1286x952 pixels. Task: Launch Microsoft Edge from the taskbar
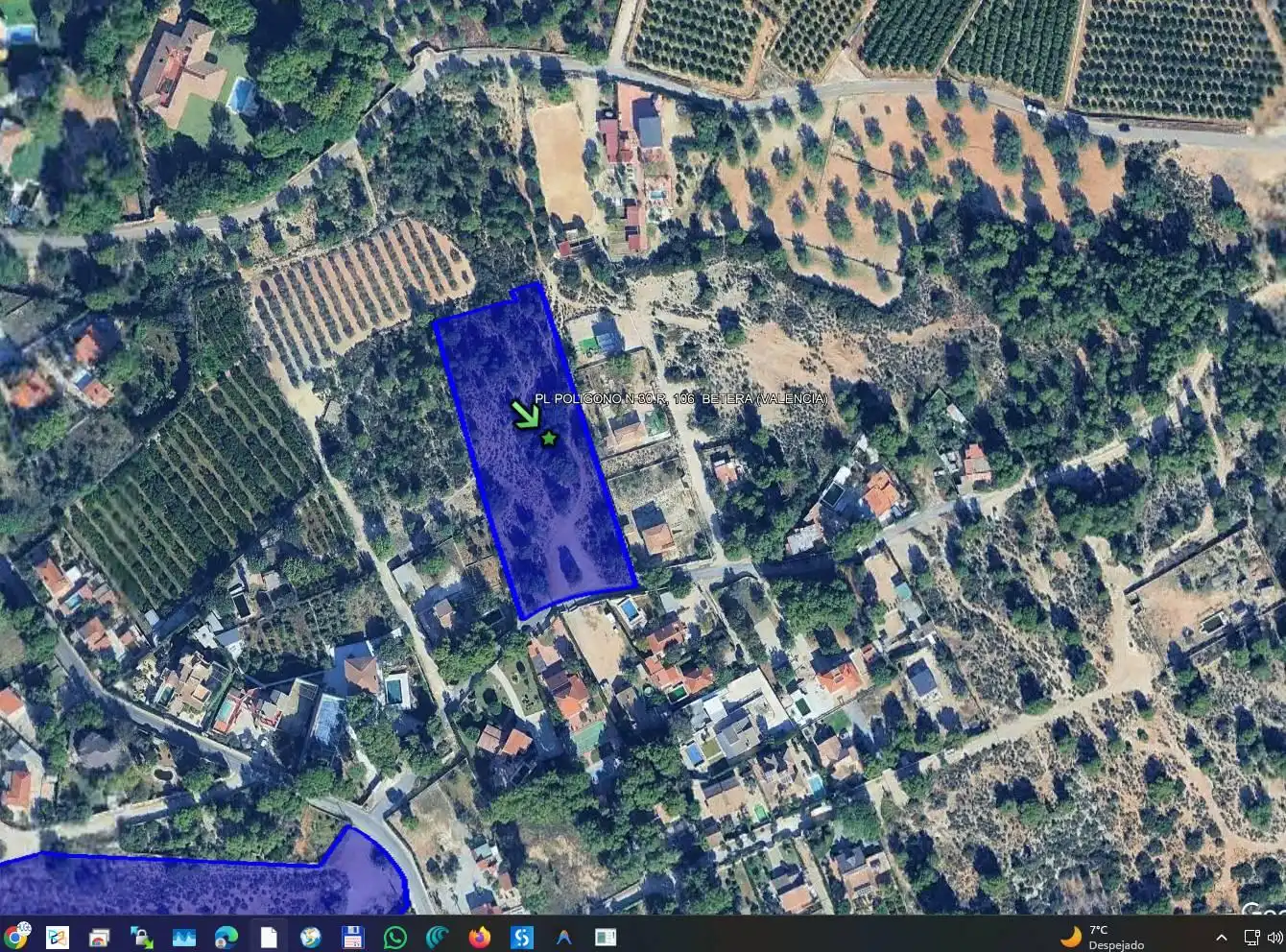click(226, 937)
